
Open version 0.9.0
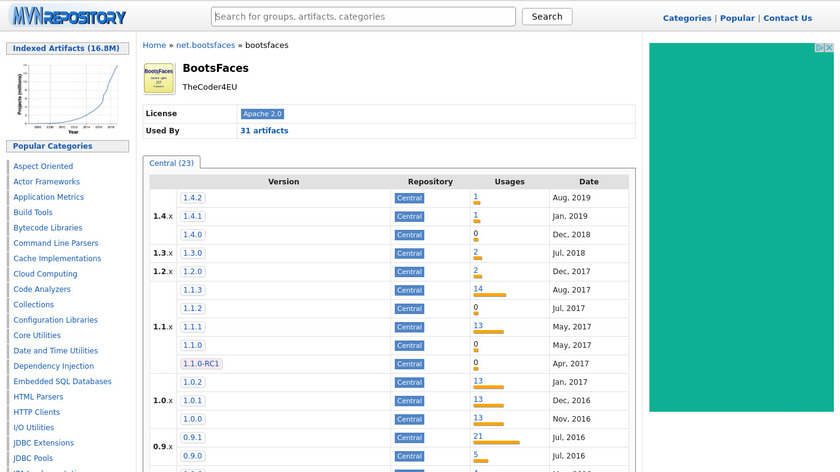tap(192, 456)
